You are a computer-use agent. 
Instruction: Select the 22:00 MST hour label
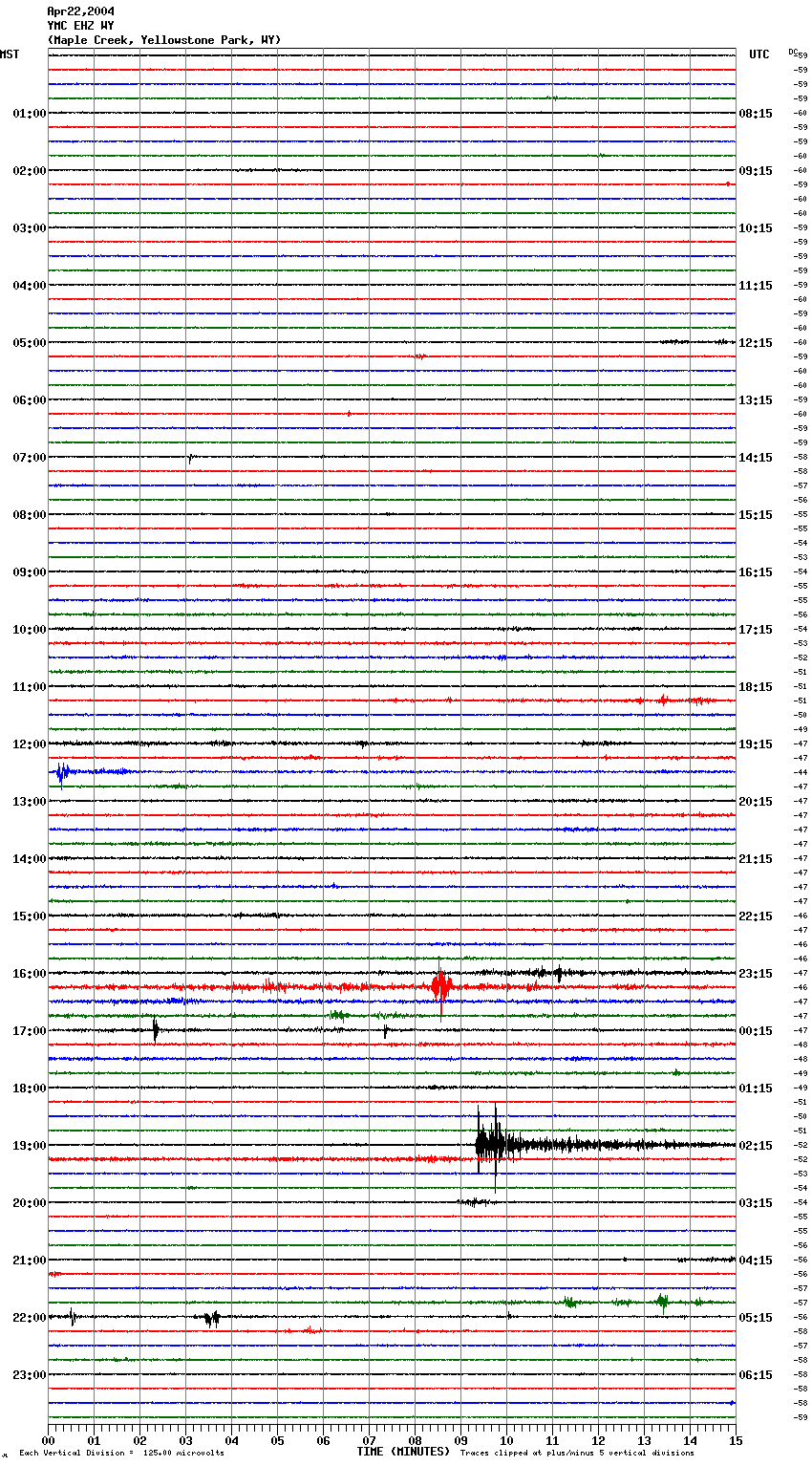click(x=30, y=1318)
